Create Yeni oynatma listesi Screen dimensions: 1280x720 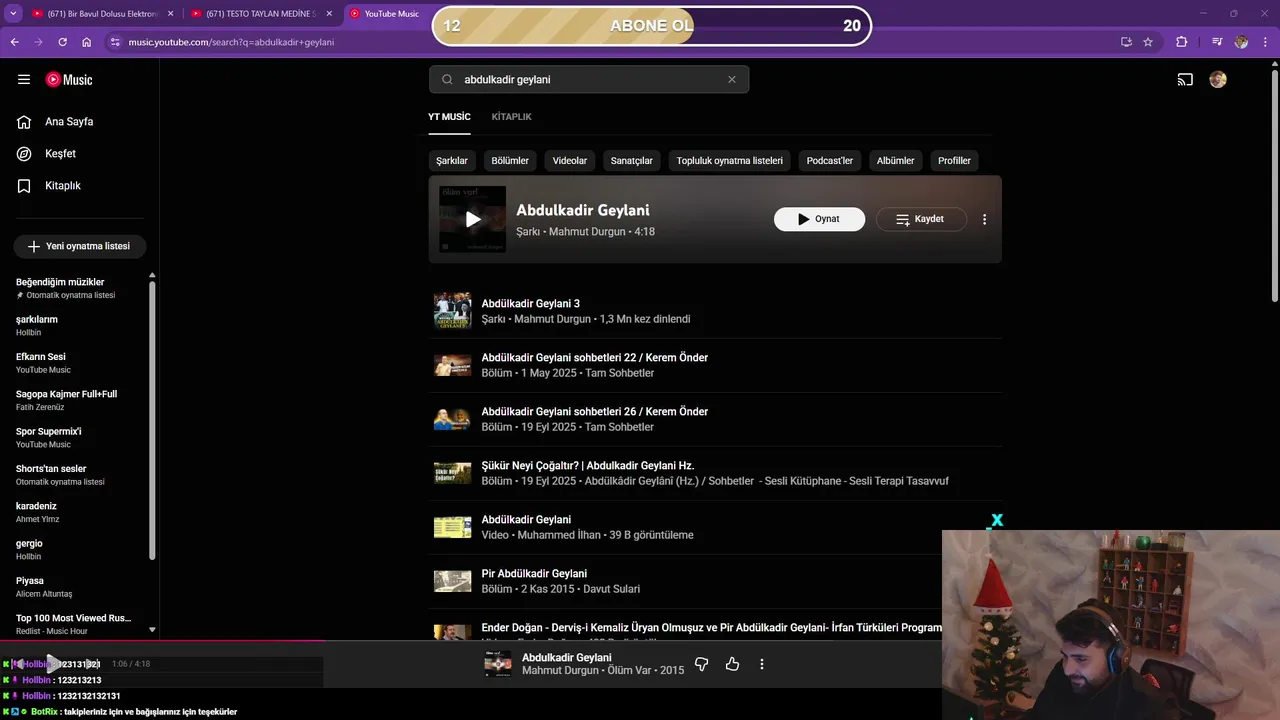(x=79, y=246)
